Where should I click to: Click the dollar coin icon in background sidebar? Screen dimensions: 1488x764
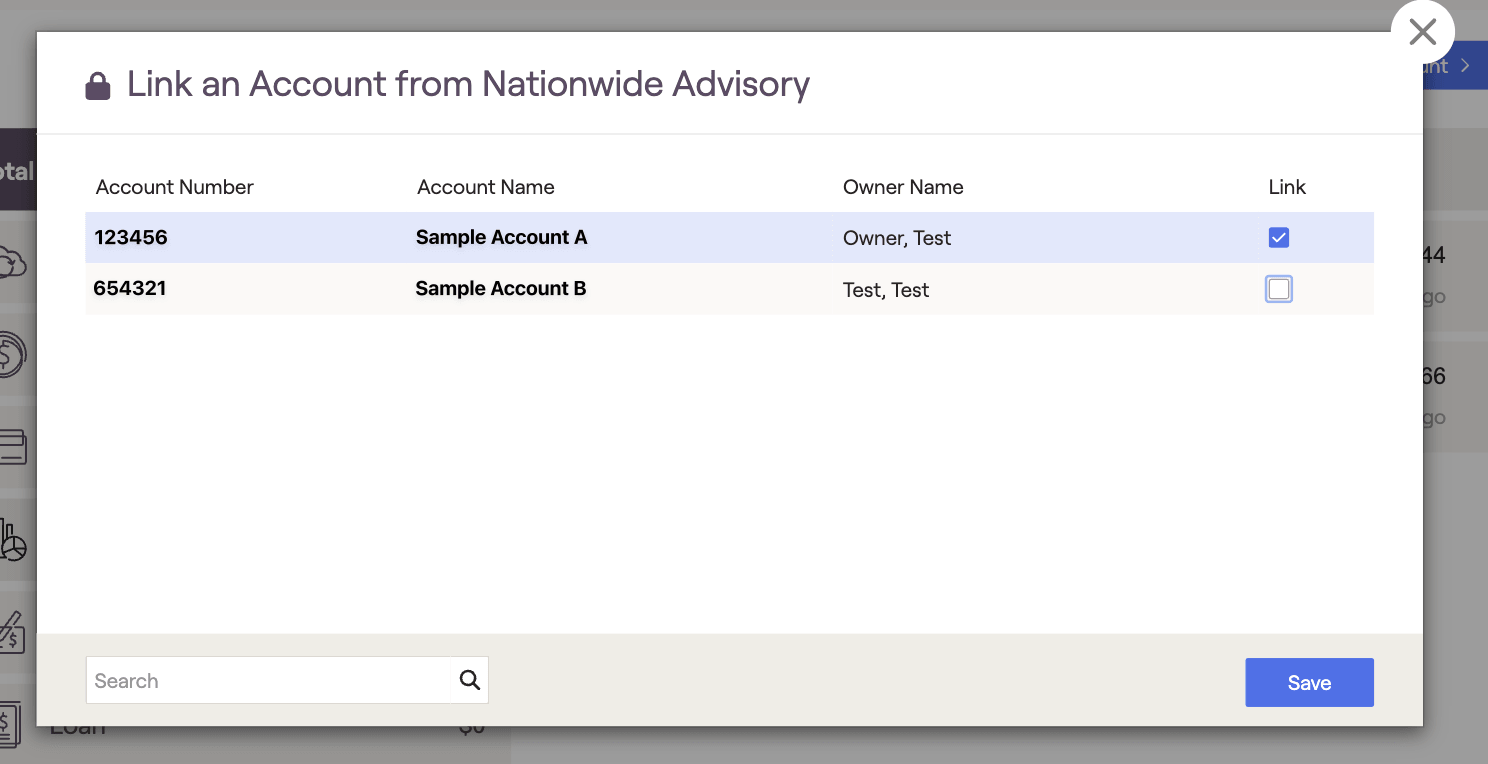[11, 354]
